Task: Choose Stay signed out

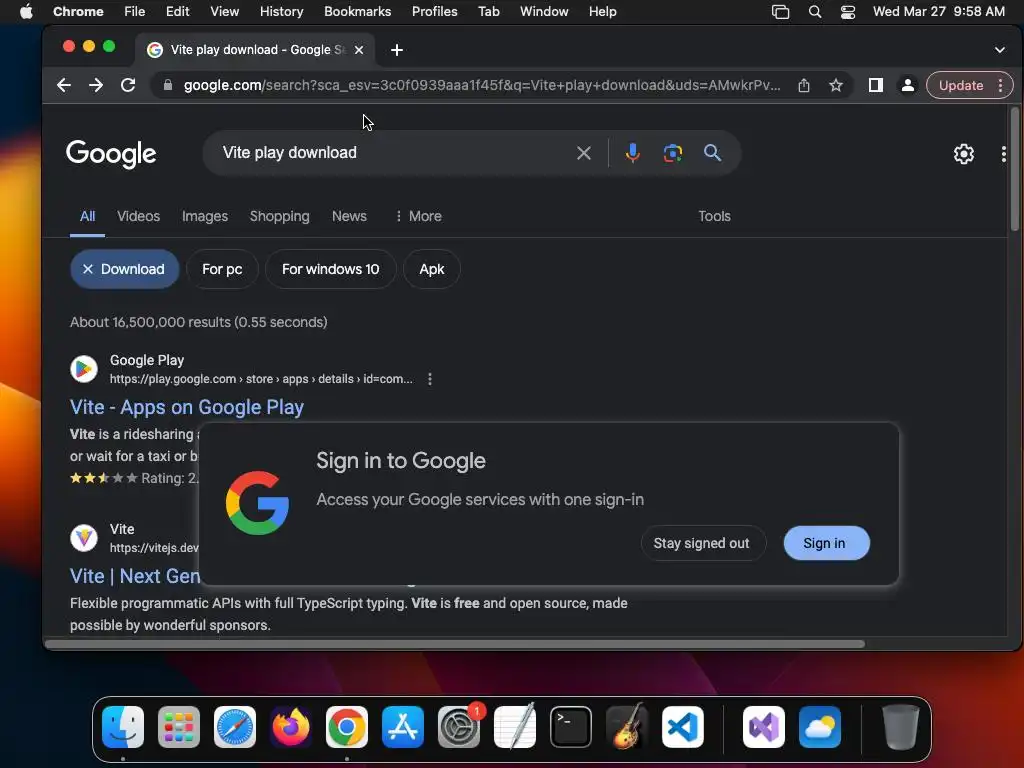Action: 703,543
